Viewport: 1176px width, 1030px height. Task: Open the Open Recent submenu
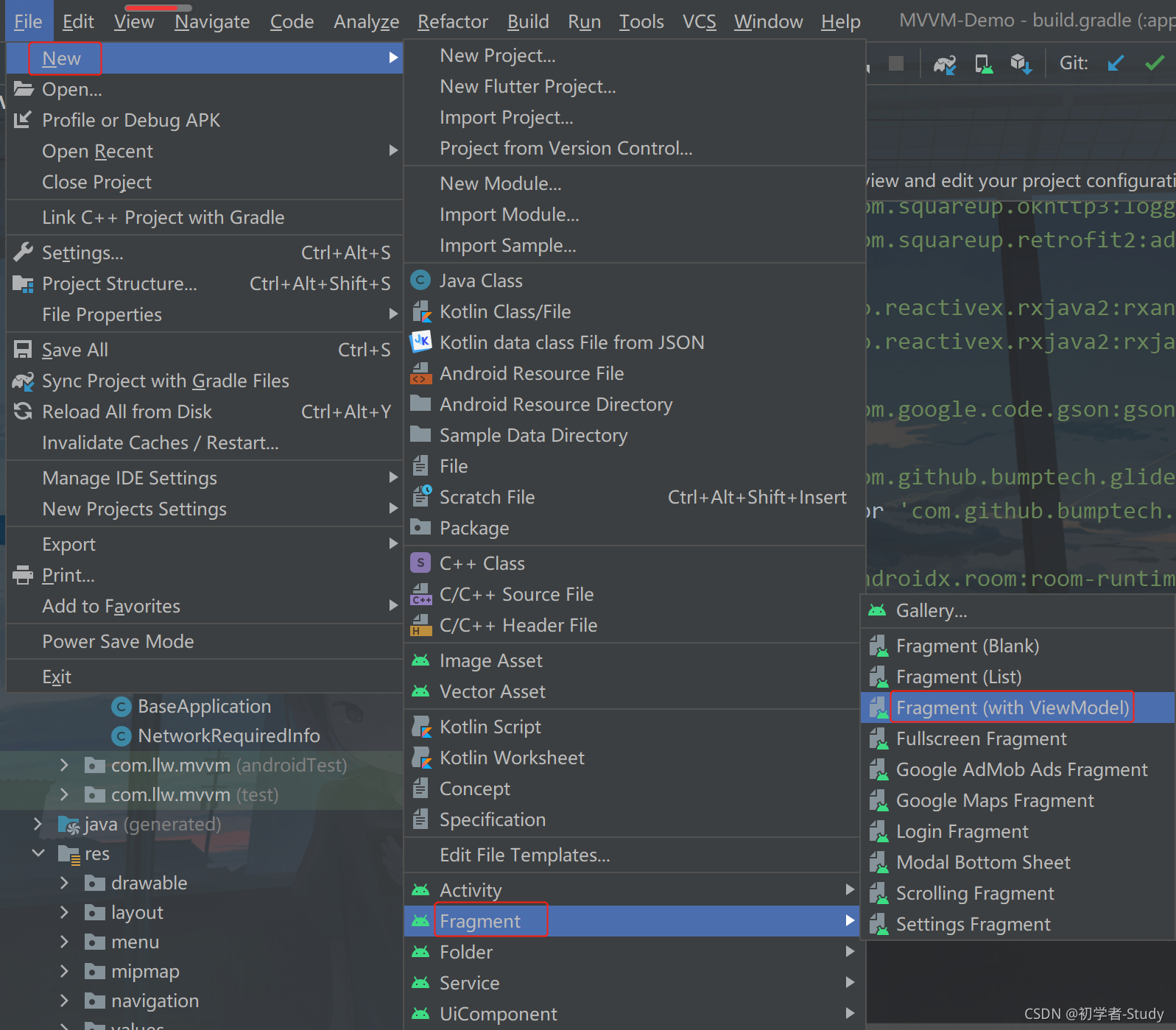pos(205,151)
